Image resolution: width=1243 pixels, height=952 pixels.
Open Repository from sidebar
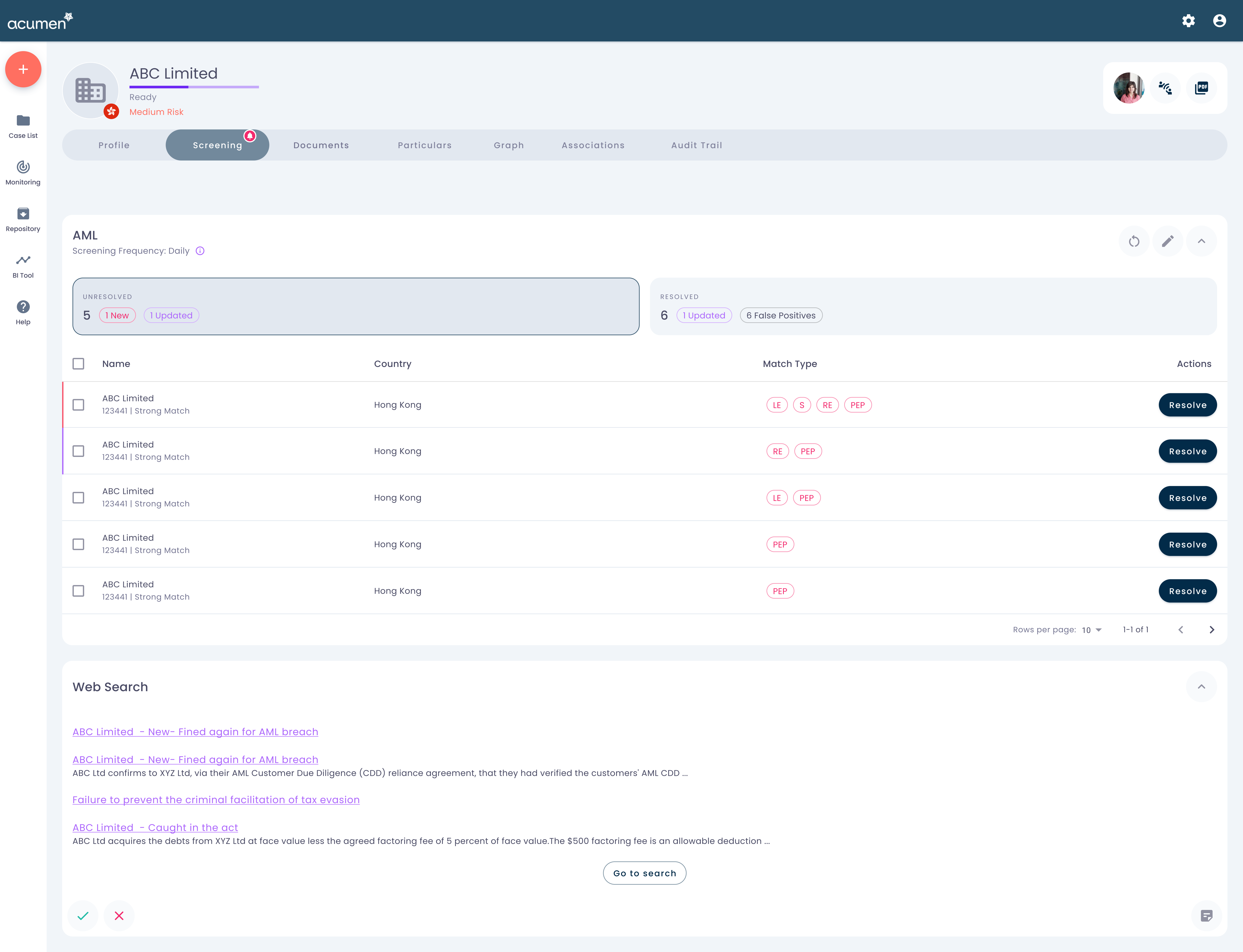coord(23,219)
